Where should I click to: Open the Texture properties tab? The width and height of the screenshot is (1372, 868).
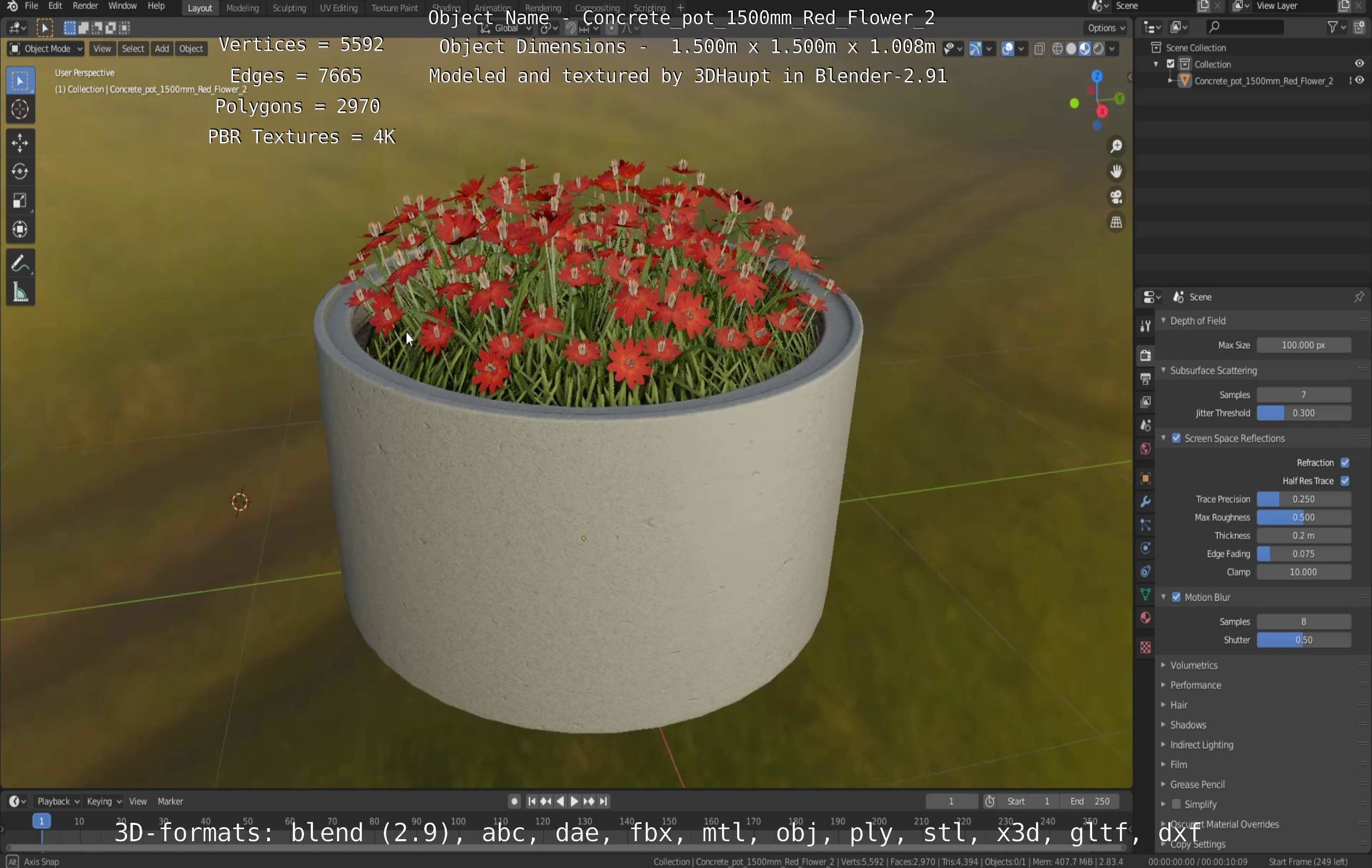[x=1145, y=647]
